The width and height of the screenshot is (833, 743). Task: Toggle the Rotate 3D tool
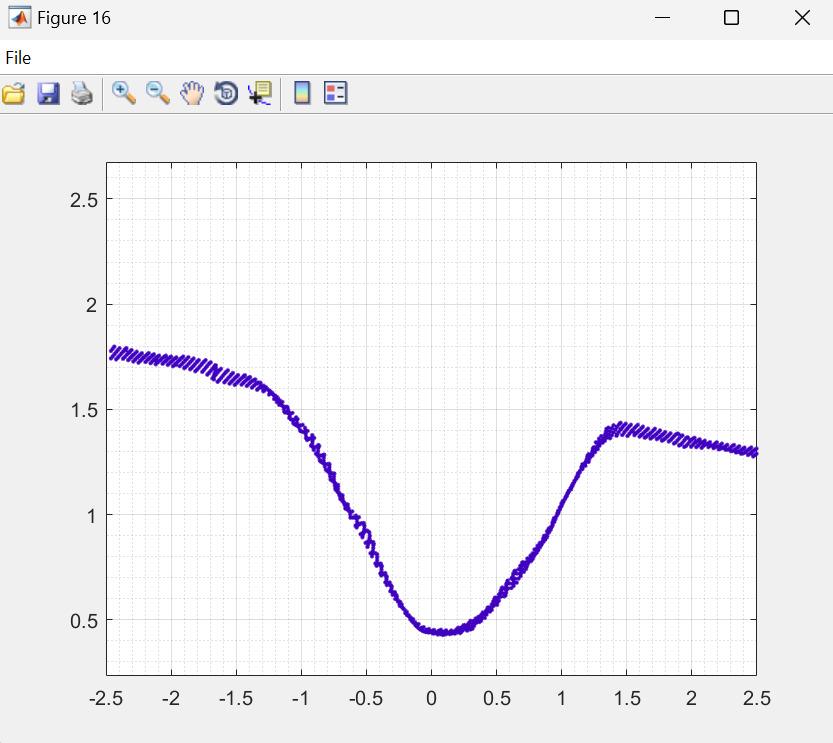(226, 93)
